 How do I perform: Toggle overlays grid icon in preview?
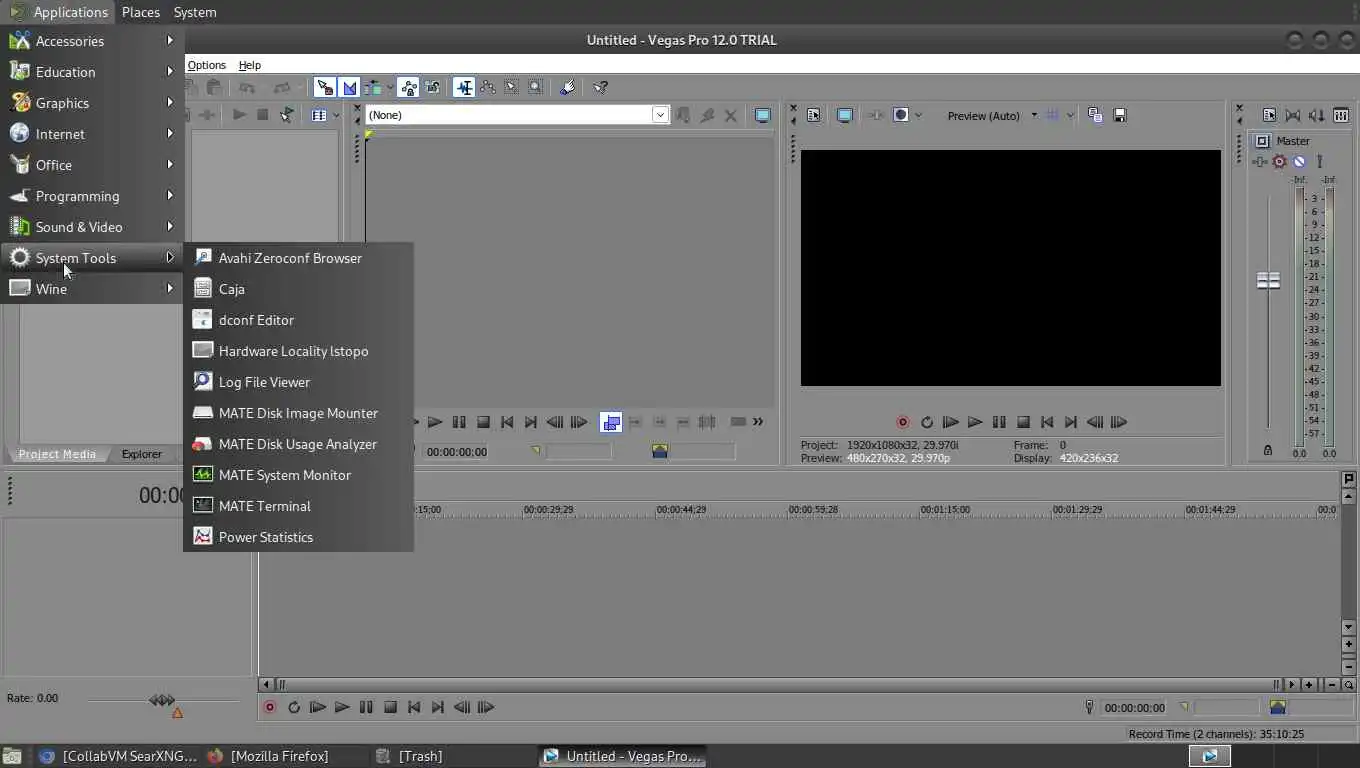(1052, 115)
